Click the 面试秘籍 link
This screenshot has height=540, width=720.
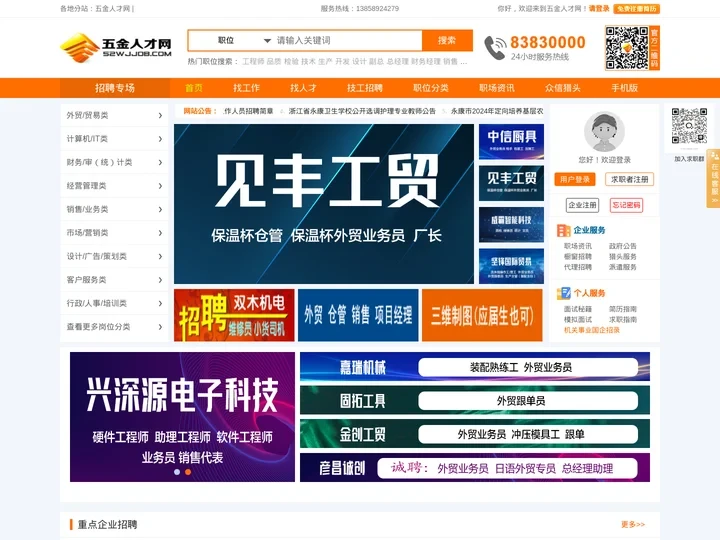(578, 309)
